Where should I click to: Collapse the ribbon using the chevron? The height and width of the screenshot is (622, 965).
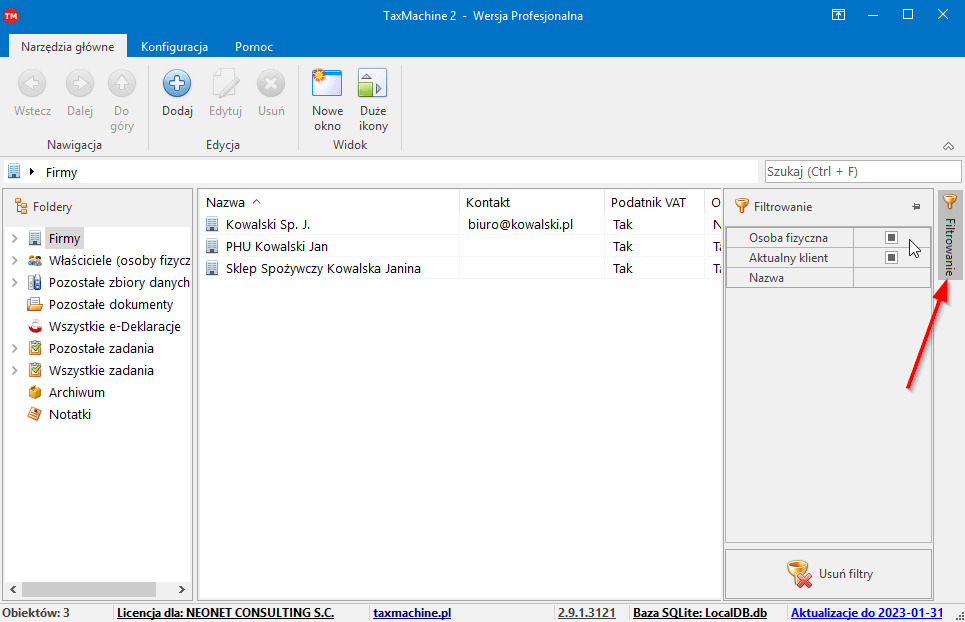point(948,146)
